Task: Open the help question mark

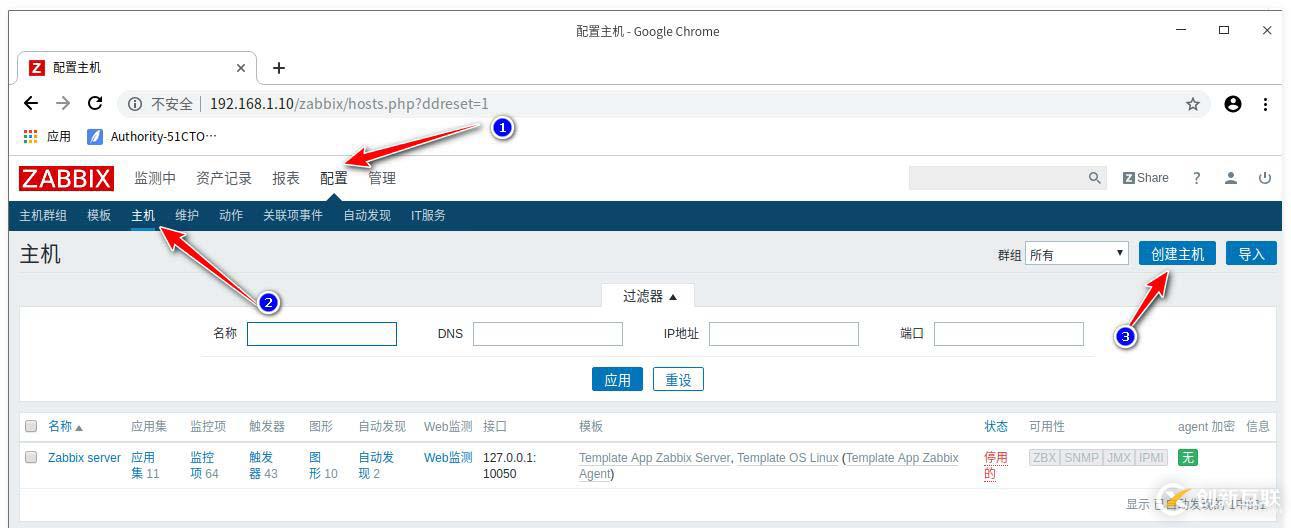Action: click(x=1196, y=178)
